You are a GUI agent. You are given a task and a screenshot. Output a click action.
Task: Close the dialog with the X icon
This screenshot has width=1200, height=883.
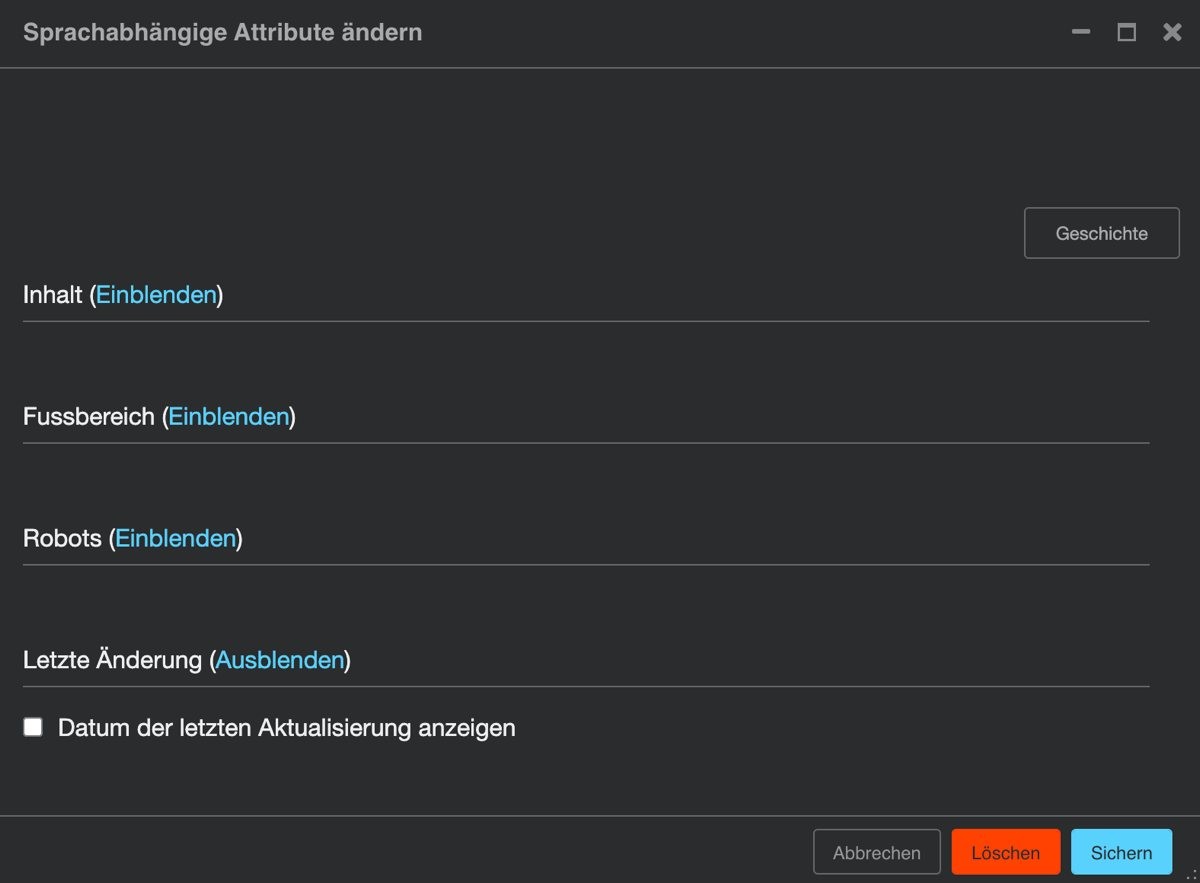1172,32
